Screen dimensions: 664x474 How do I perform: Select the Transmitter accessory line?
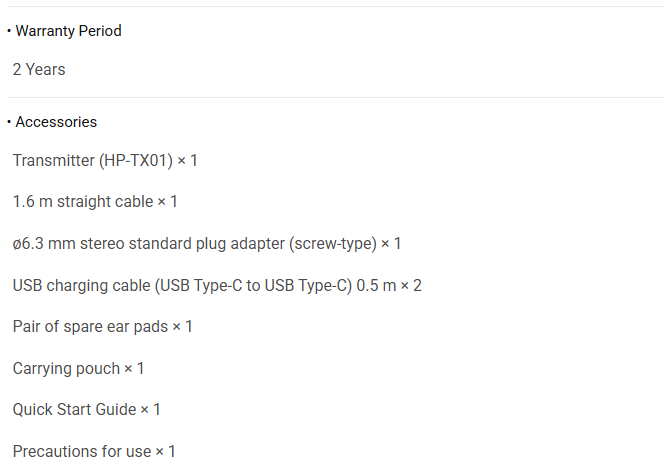(x=105, y=160)
